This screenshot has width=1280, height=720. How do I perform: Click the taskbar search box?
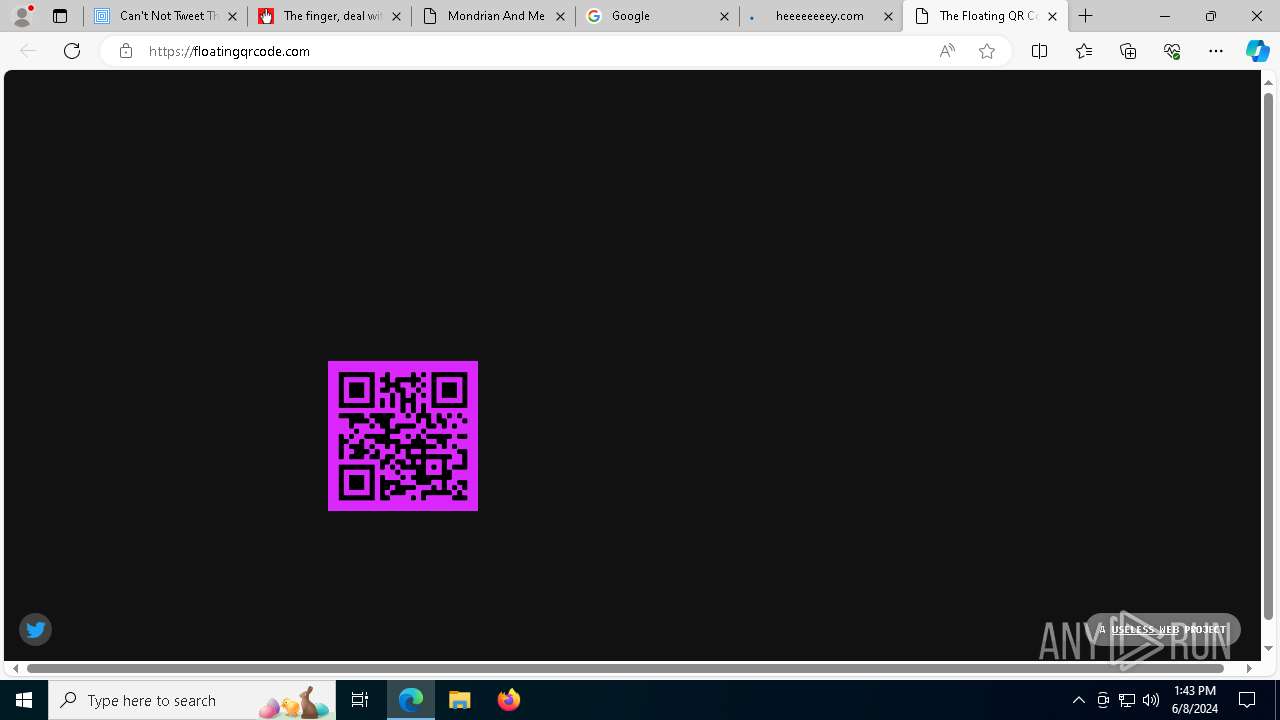[x=192, y=700]
